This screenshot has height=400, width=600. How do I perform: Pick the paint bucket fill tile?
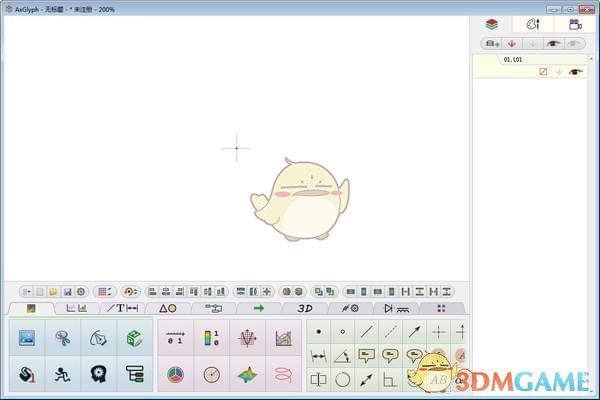[27, 374]
